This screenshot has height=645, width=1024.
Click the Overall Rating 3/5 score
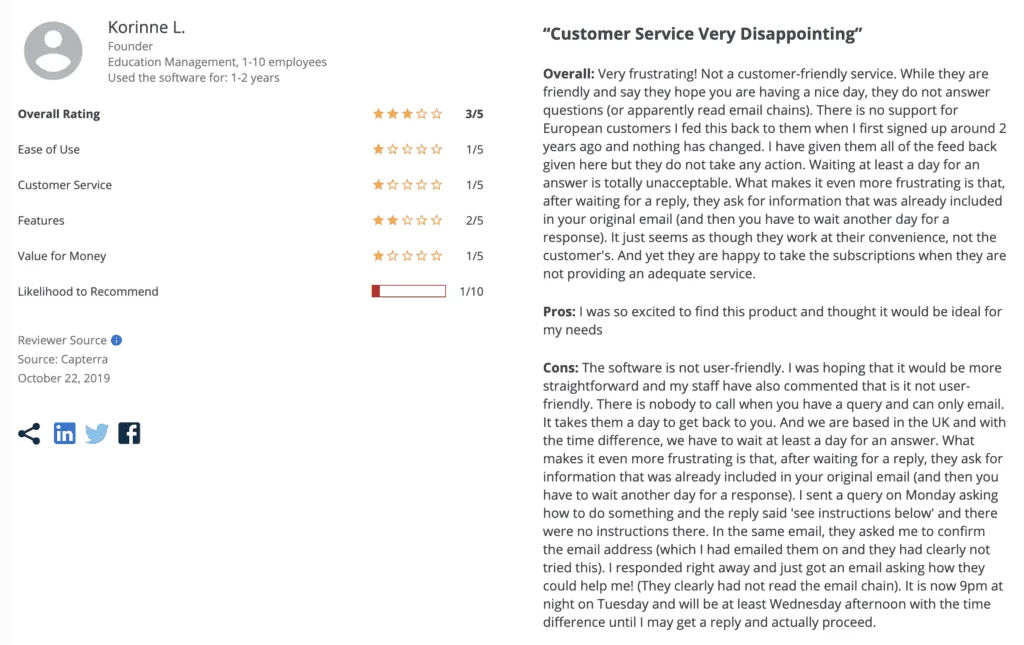point(474,114)
